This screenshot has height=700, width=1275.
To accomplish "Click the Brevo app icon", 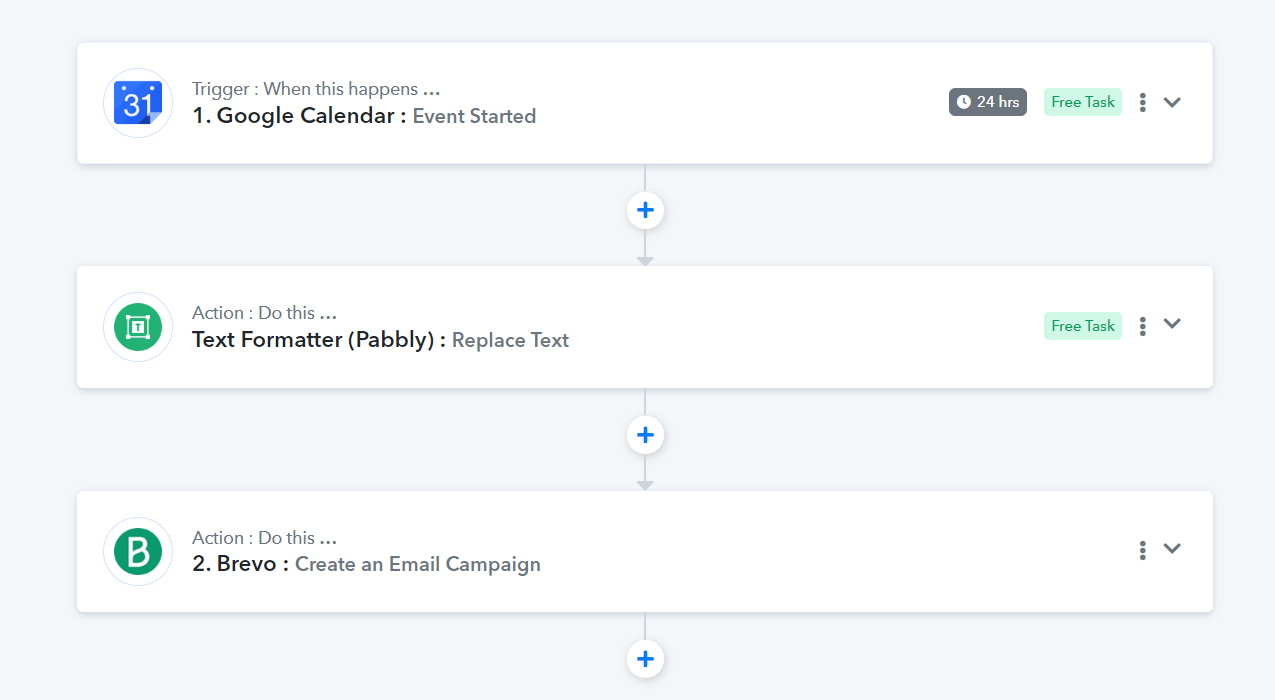I will pos(138,552).
